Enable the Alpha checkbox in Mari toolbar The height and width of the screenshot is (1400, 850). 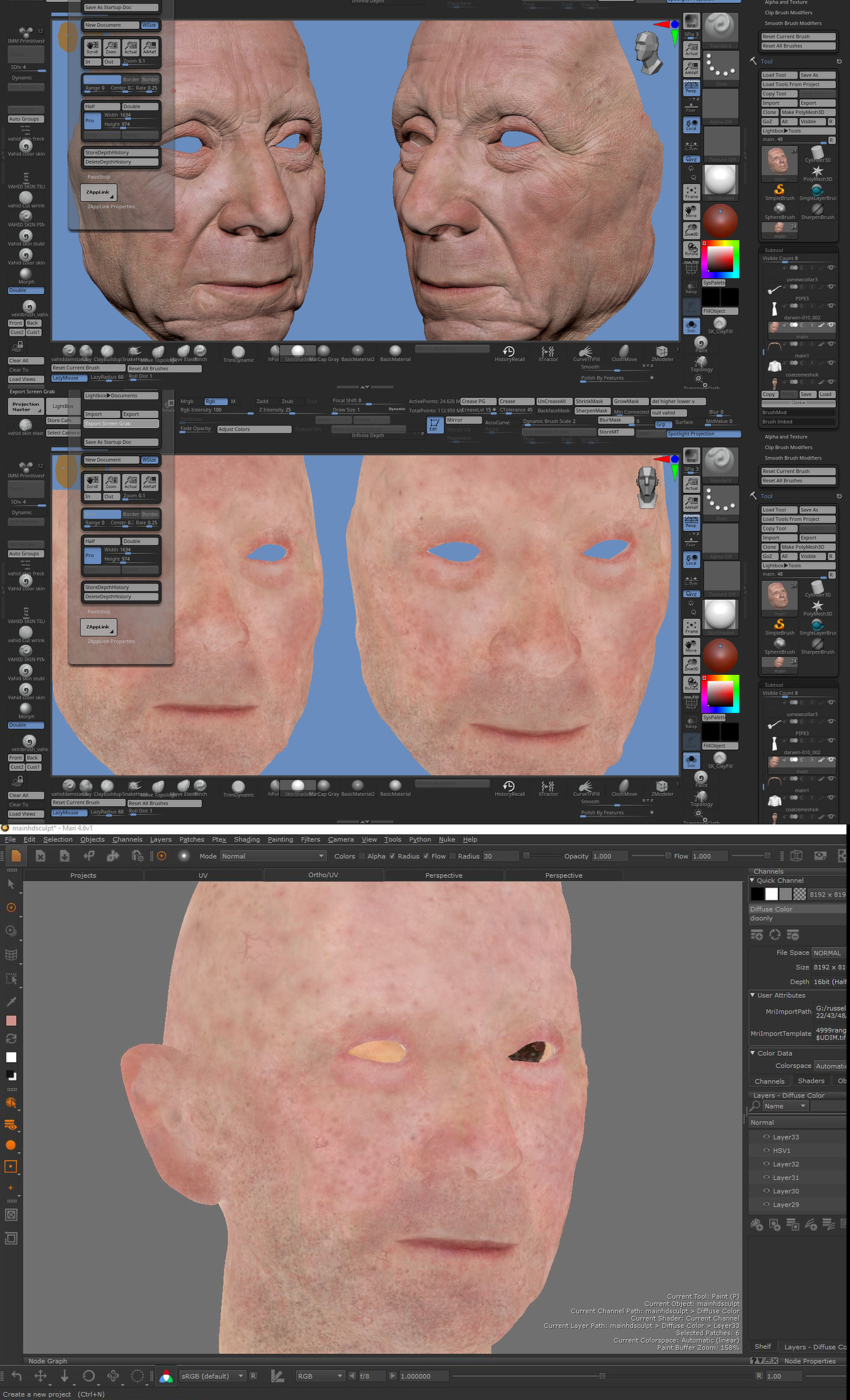tap(361, 856)
